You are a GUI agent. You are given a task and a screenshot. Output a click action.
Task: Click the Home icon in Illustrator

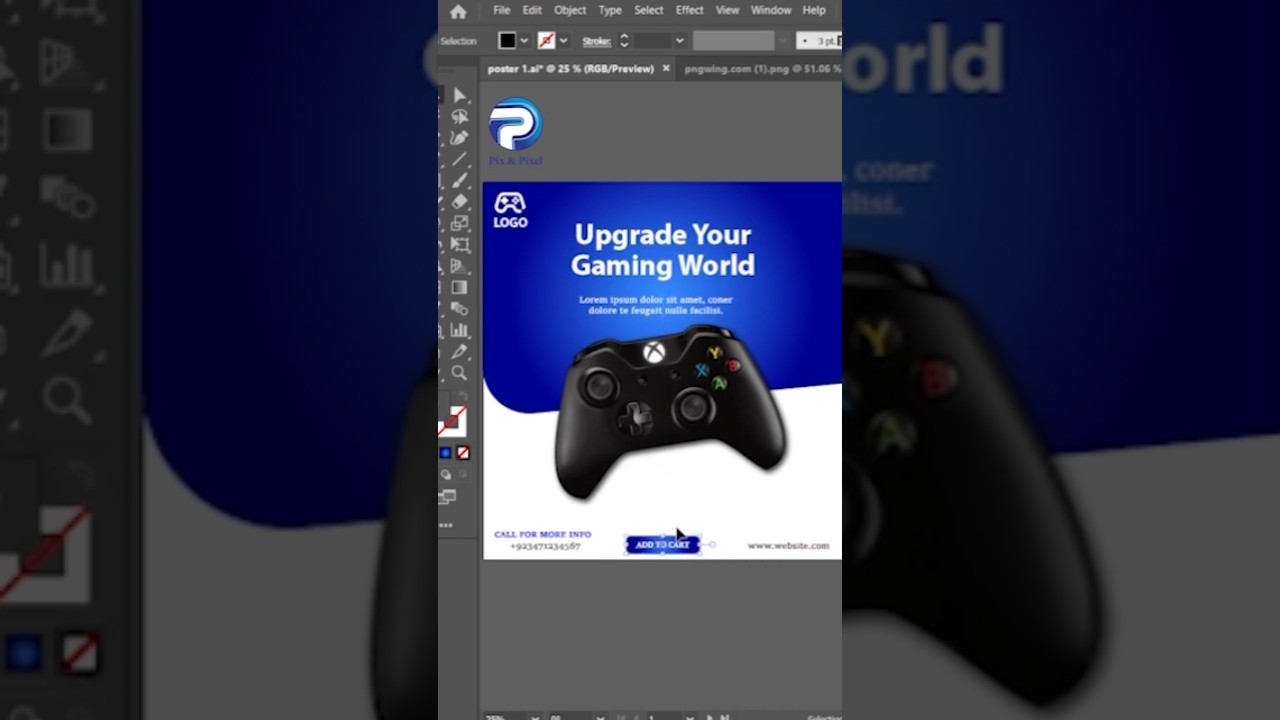[x=458, y=12]
